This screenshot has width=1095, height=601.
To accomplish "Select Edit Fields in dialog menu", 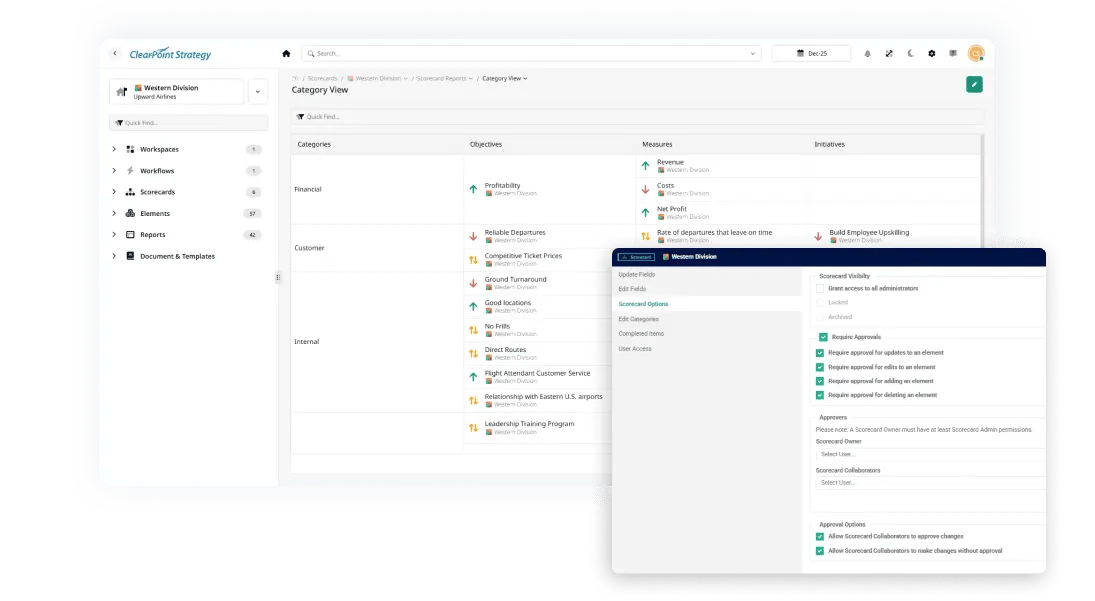I will (x=632, y=289).
